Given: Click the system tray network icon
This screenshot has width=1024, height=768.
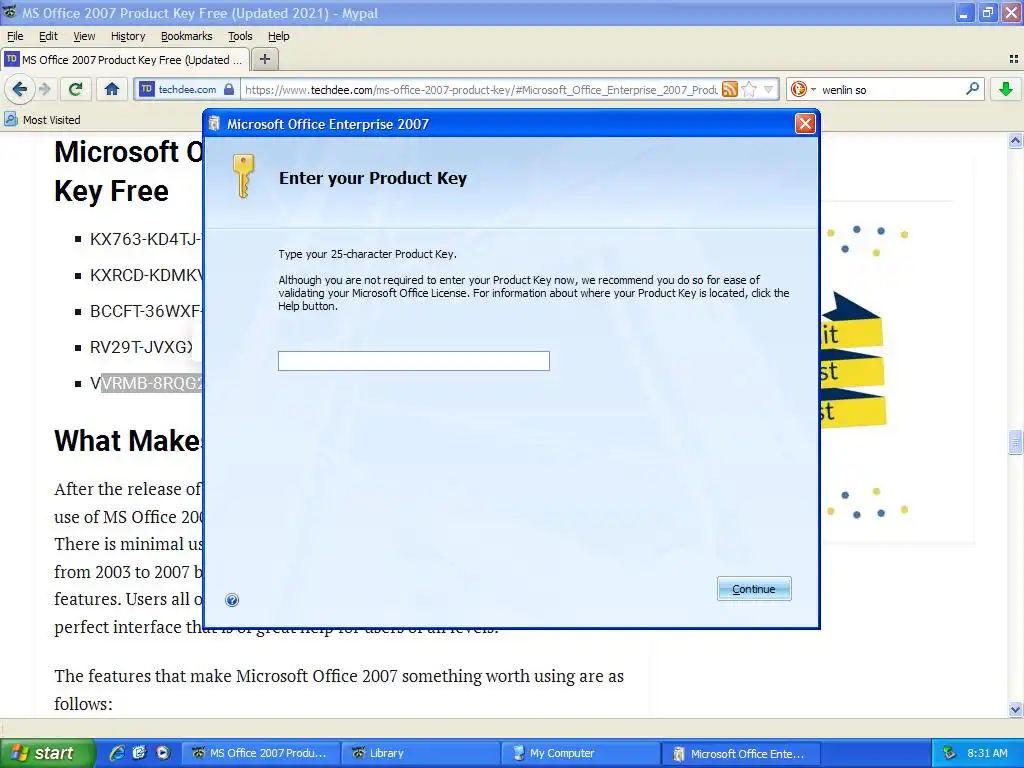Looking at the screenshot, I should point(950,753).
